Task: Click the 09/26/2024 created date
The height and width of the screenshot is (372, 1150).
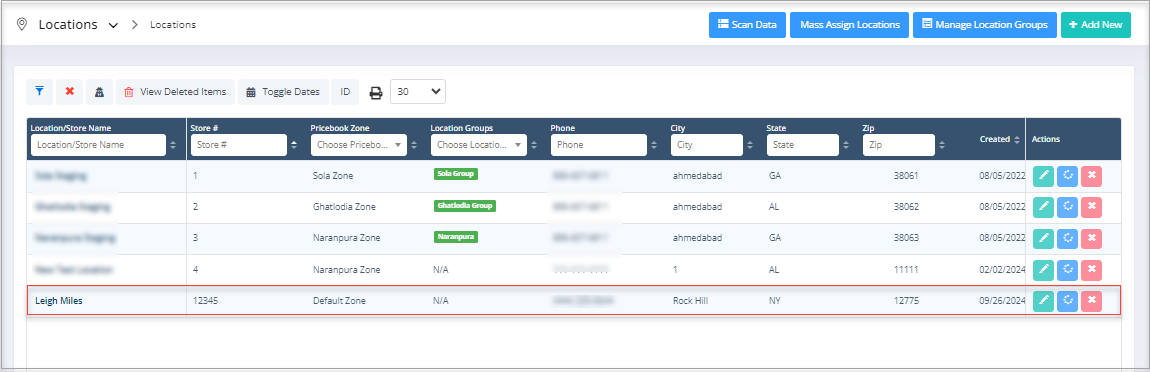Action: point(1002,301)
